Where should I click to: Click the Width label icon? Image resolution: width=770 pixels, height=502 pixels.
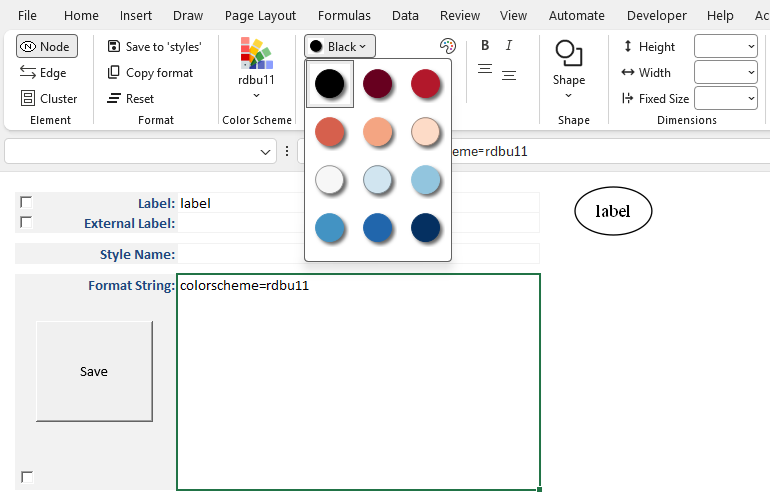628,73
